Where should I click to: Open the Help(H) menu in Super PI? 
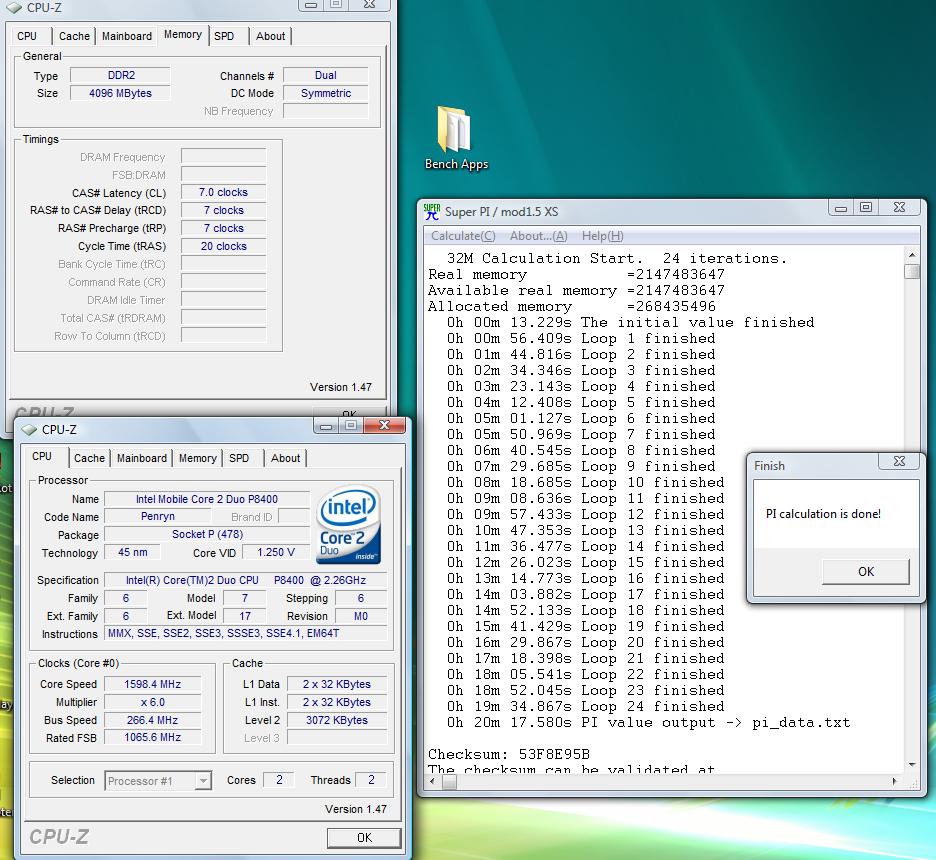(602, 236)
